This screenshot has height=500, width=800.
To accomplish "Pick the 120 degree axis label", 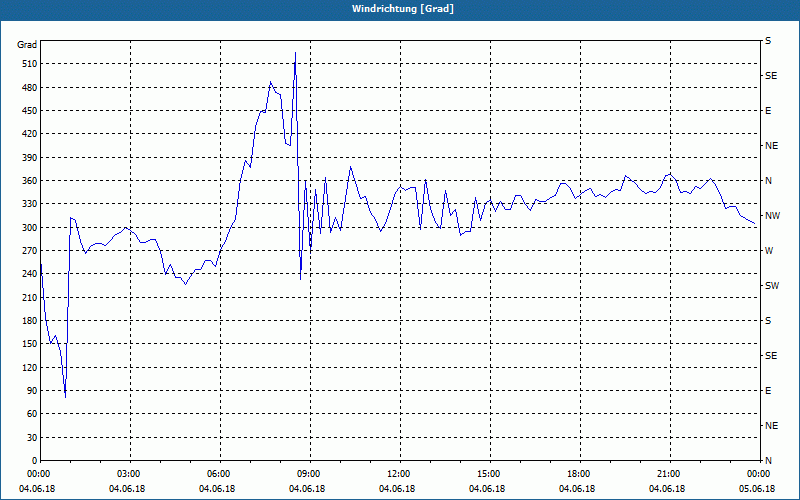I will [x=30, y=367].
